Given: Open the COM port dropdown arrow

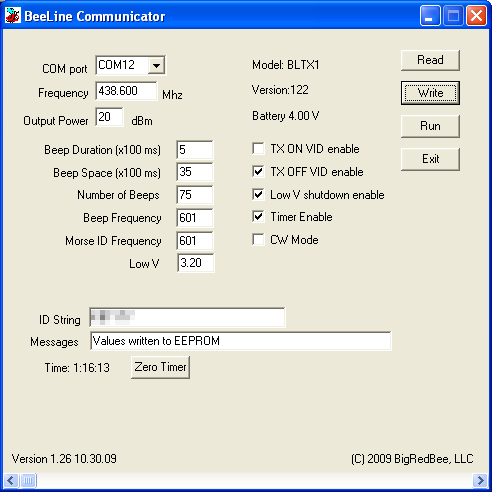Looking at the screenshot, I should click(156, 65).
